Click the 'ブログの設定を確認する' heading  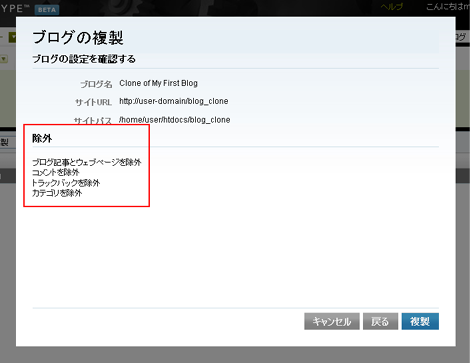pos(84,59)
